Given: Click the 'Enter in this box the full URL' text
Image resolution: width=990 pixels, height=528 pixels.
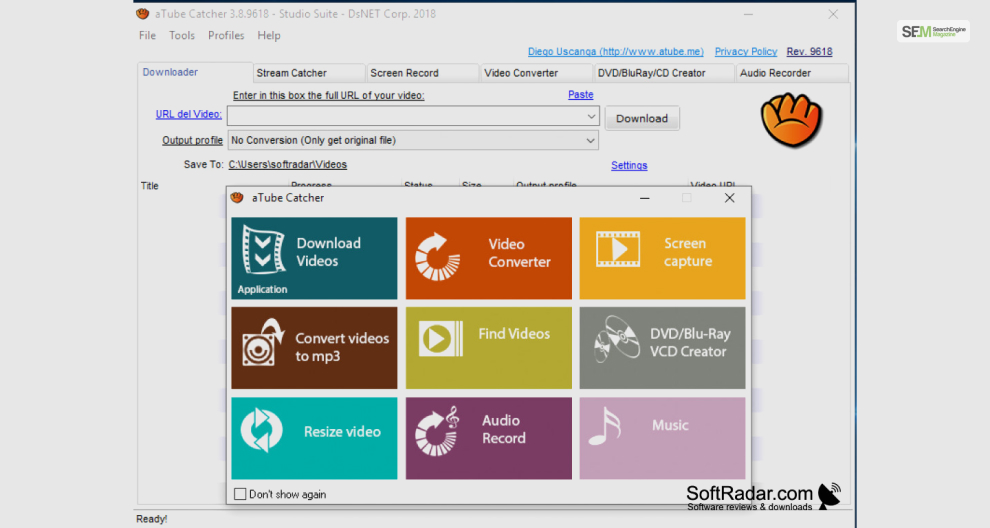Looking at the screenshot, I should coord(328,95).
